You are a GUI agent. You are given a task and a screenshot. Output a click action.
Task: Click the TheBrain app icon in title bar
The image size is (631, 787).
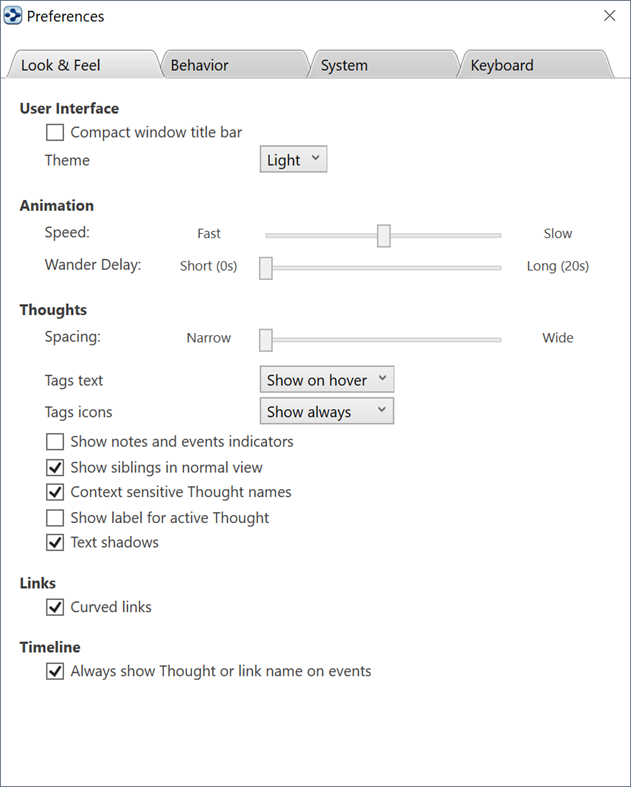(x=14, y=16)
